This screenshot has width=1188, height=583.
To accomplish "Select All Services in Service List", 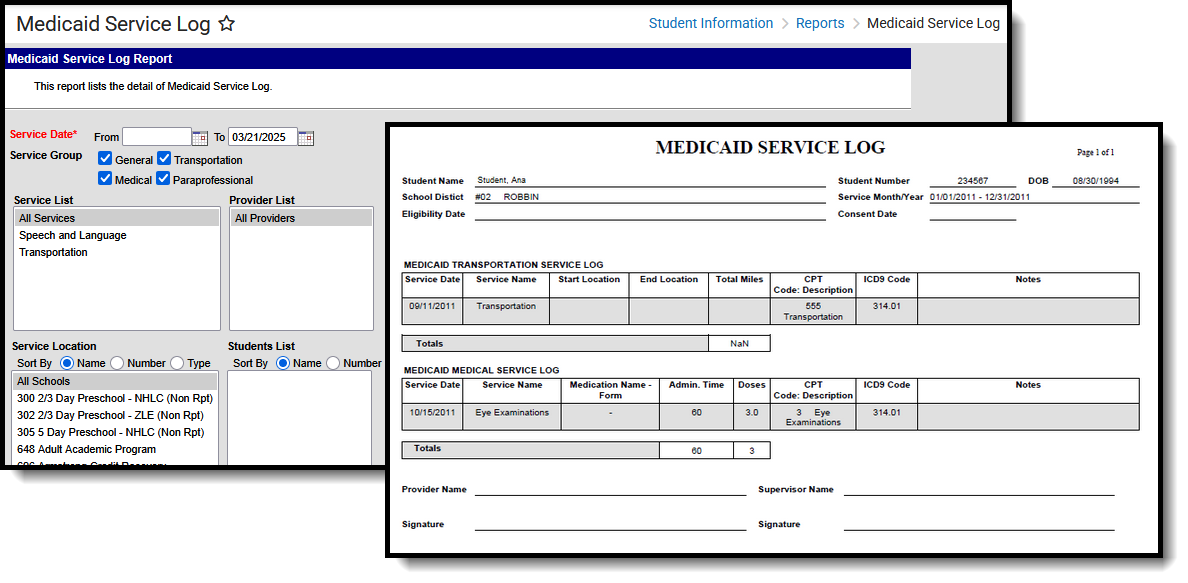I will point(117,218).
